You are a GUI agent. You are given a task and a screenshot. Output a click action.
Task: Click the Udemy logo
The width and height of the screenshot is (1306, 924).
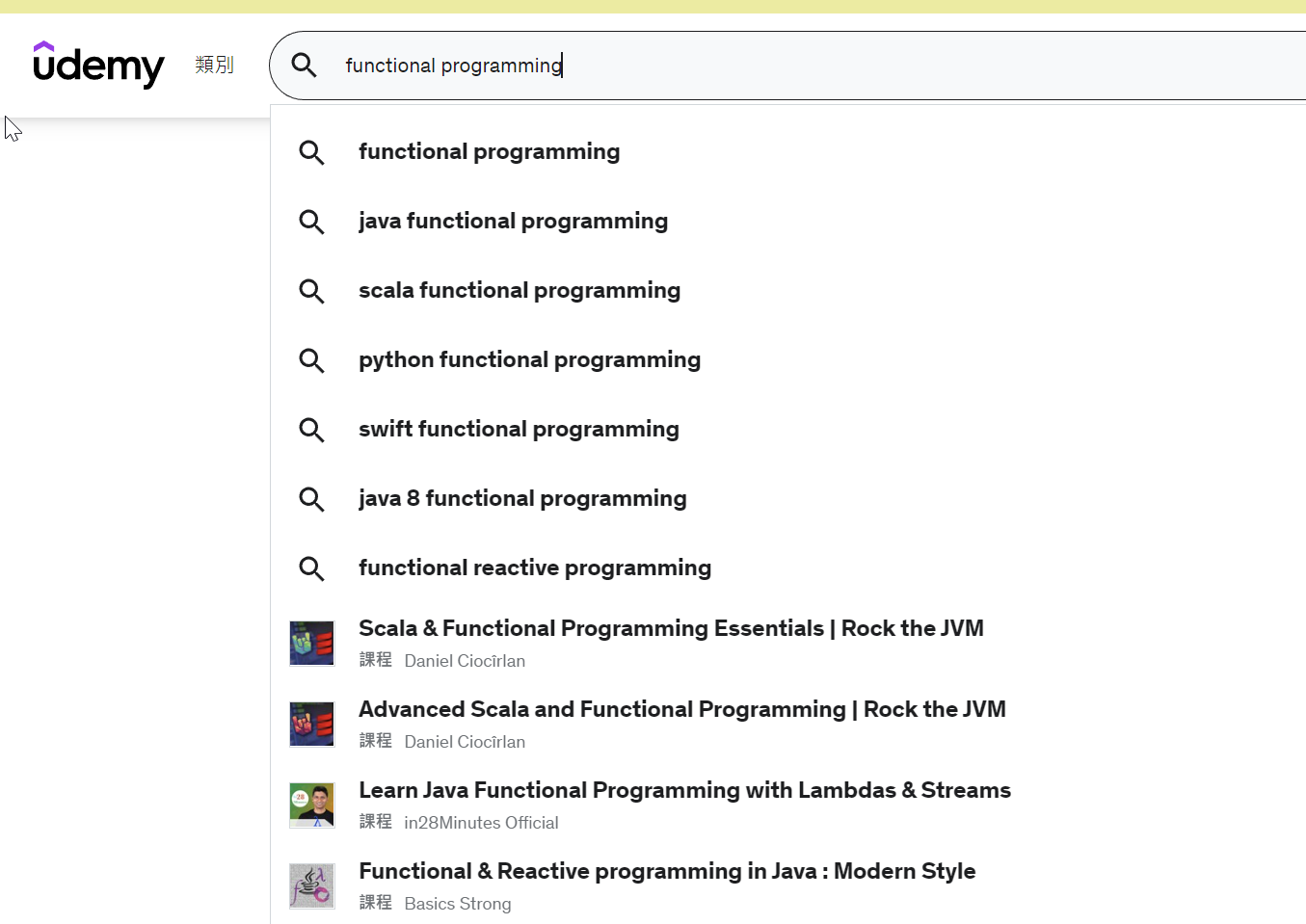(98, 65)
